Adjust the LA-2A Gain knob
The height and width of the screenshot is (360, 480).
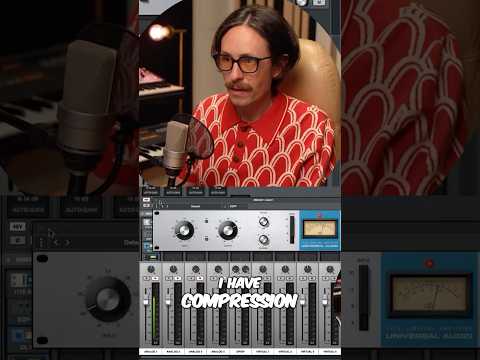(x=184, y=230)
